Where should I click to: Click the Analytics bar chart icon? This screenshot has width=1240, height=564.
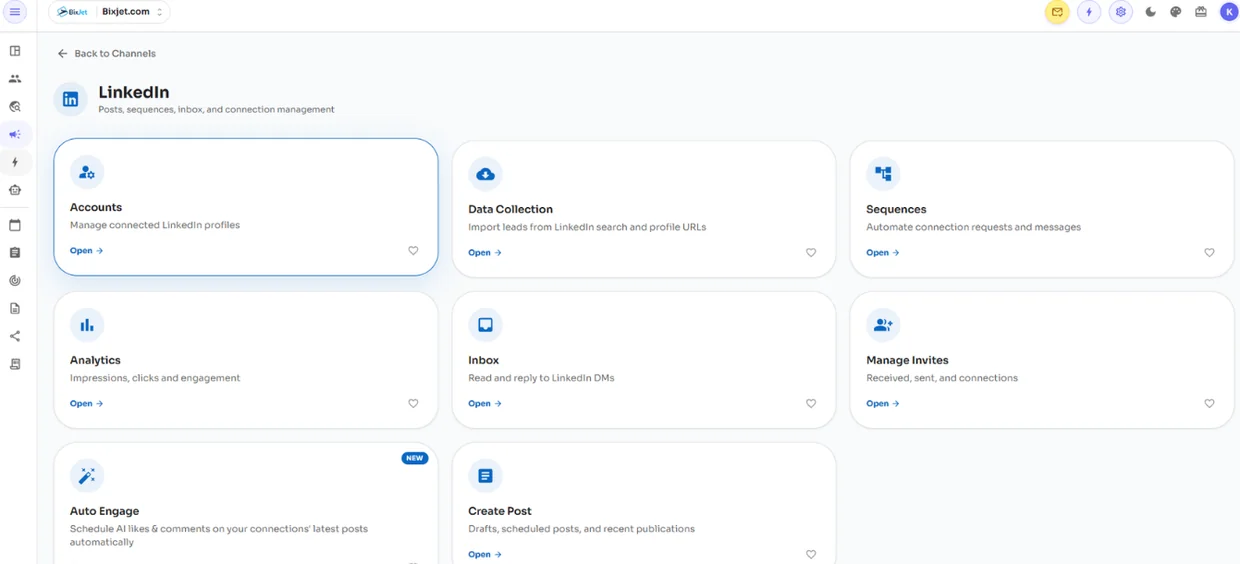tap(87, 325)
